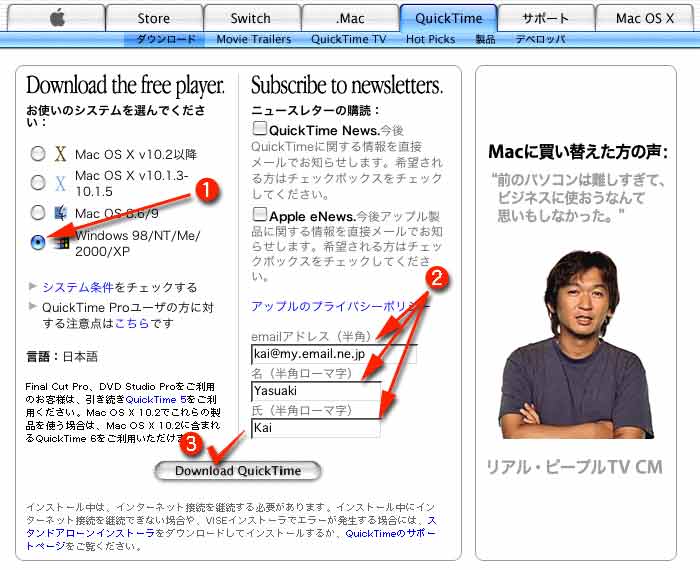
Task: Click the last name field containing Kai
Action: pyautogui.click(x=316, y=428)
